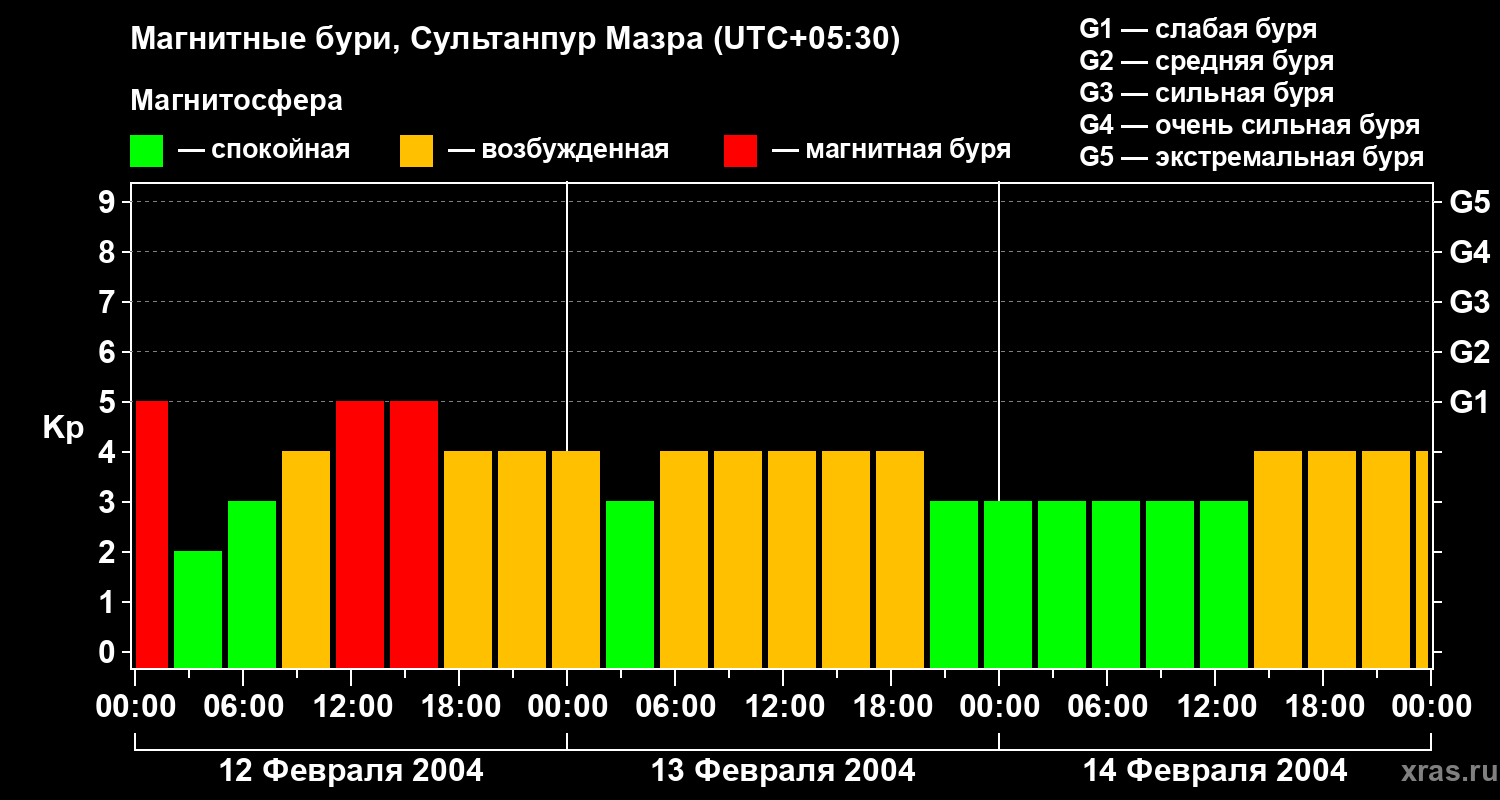This screenshot has height=800, width=1500.
Task: Click the green Kp 3 bar on 12 February
Action: [x=252, y=584]
